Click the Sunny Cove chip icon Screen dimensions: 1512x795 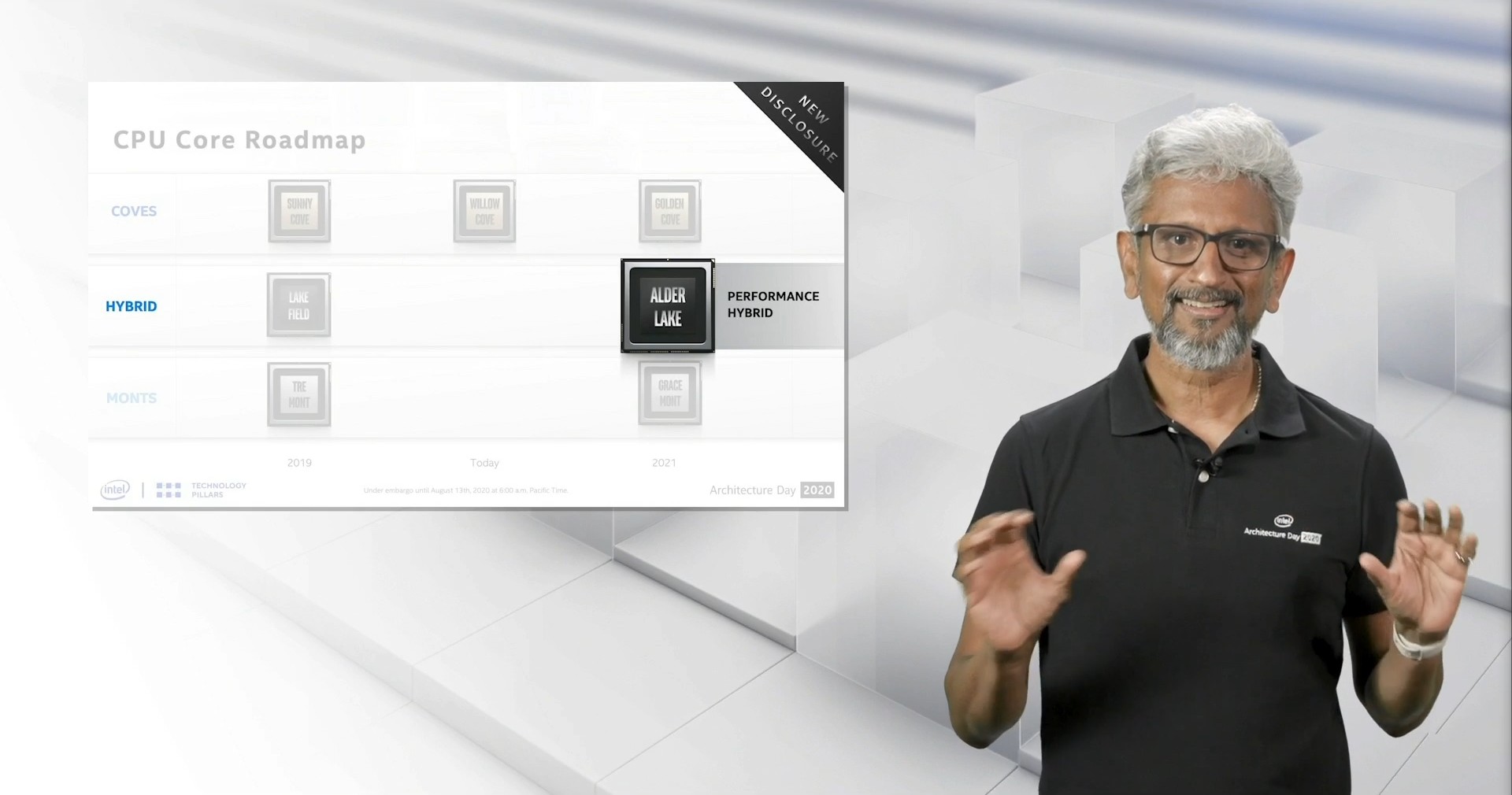point(299,211)
